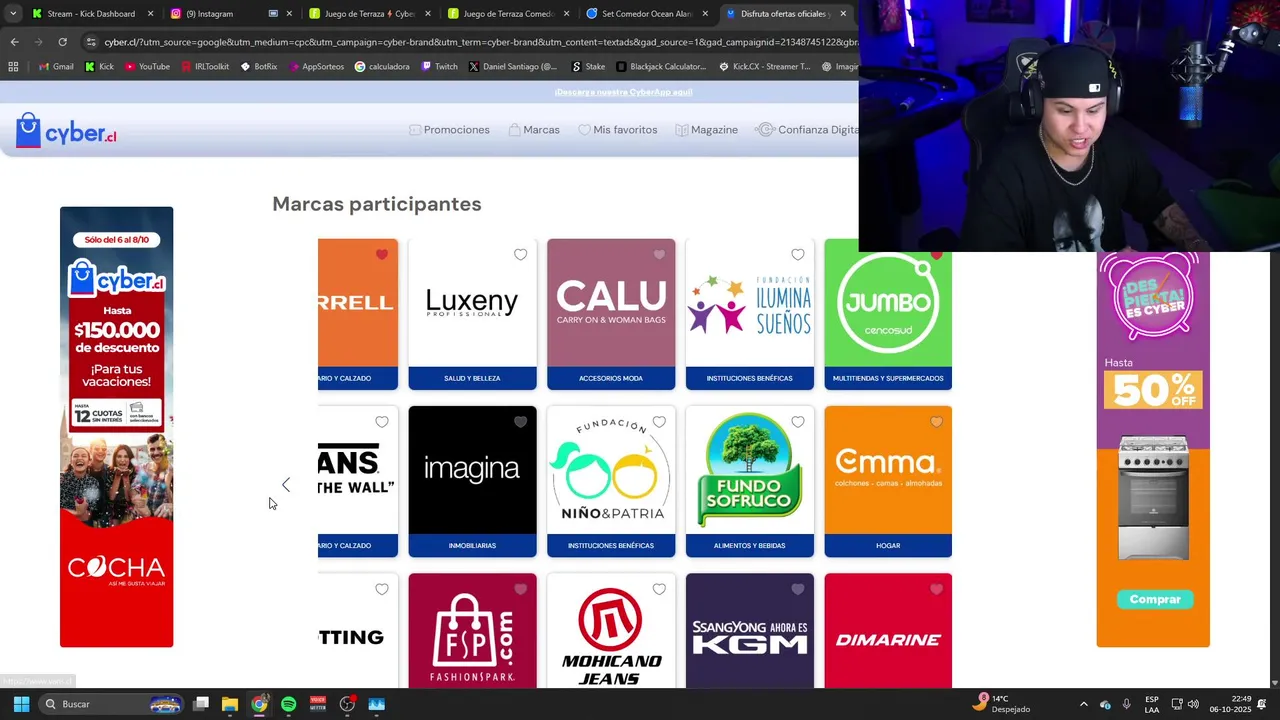This screenshot has height=720, width=1280.
Task: Open the site information icon in address bar
Action: point(91,42)
